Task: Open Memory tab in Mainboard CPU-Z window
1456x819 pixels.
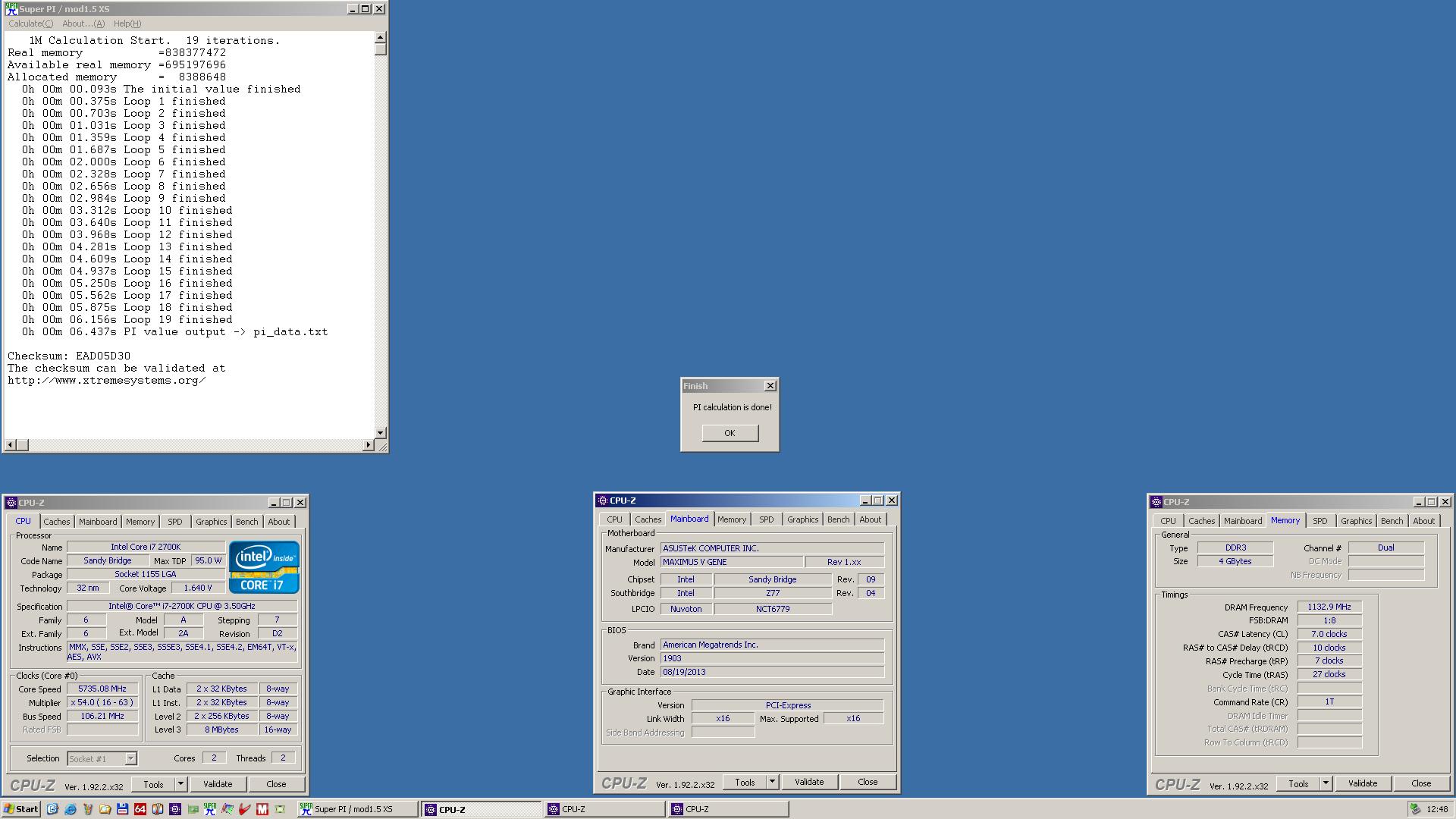Action: point(732,519)
